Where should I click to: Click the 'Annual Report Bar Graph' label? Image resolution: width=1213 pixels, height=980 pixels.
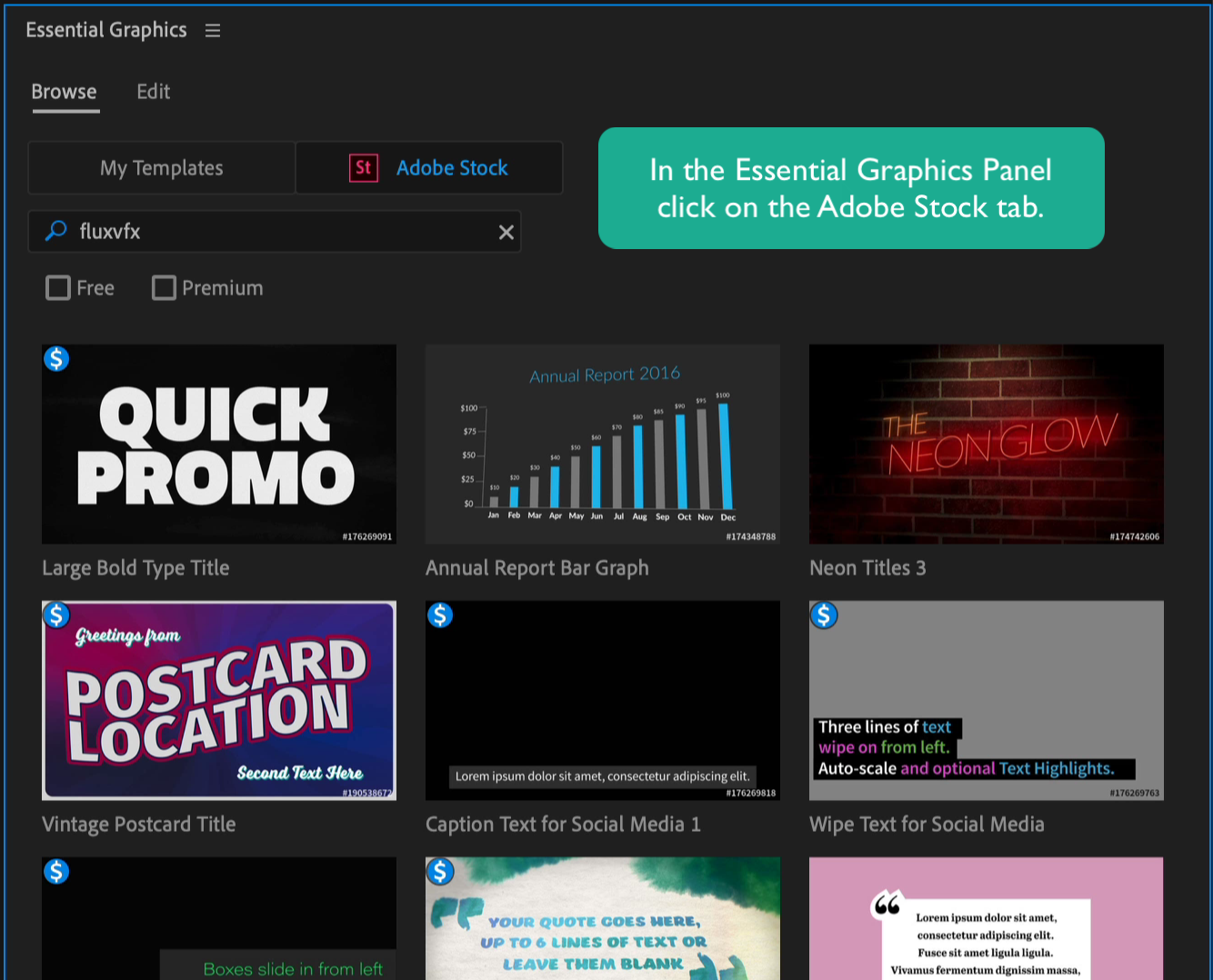[537, 568]
